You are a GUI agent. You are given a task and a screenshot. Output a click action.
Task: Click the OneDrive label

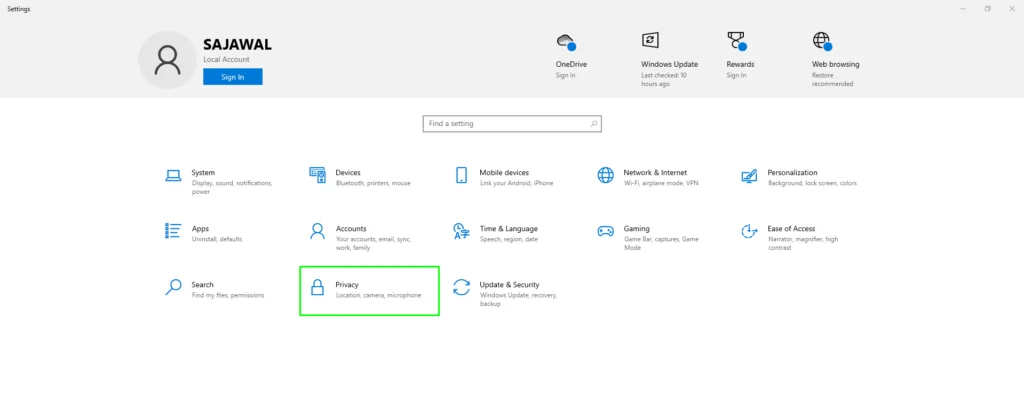(x=571, y=65)
